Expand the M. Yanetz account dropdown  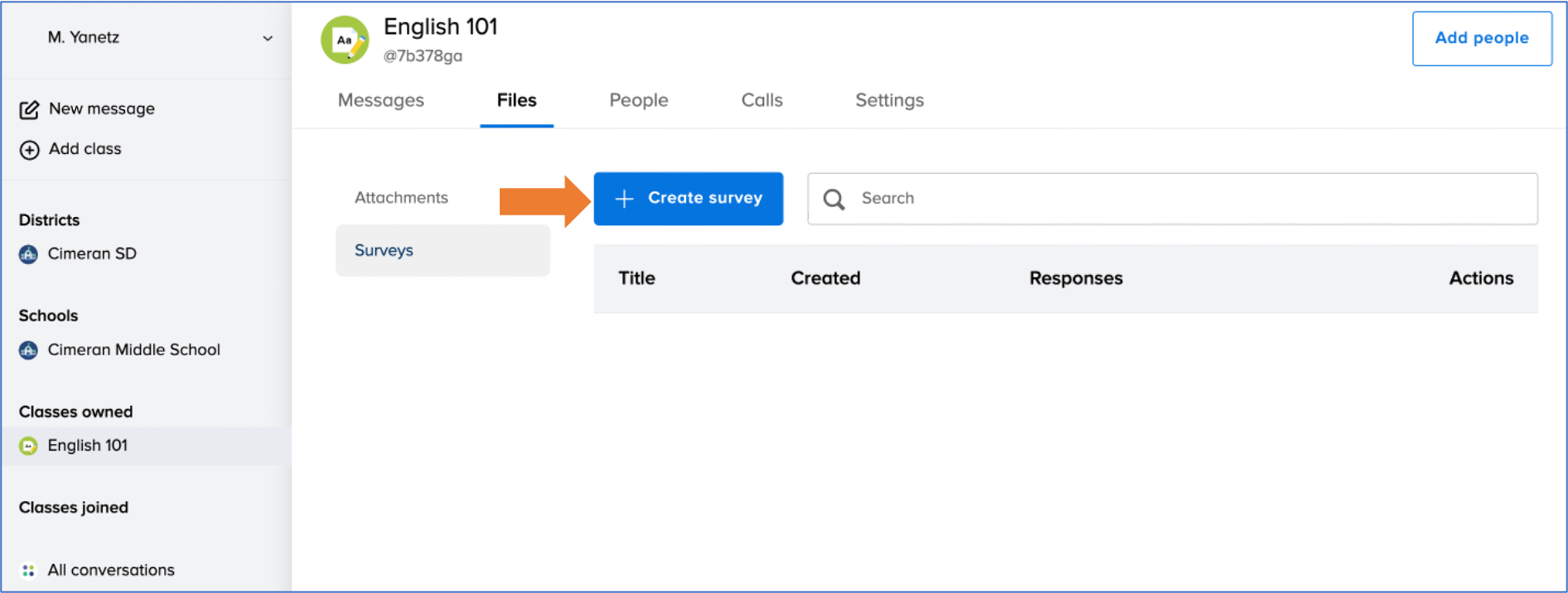[267, 38]
